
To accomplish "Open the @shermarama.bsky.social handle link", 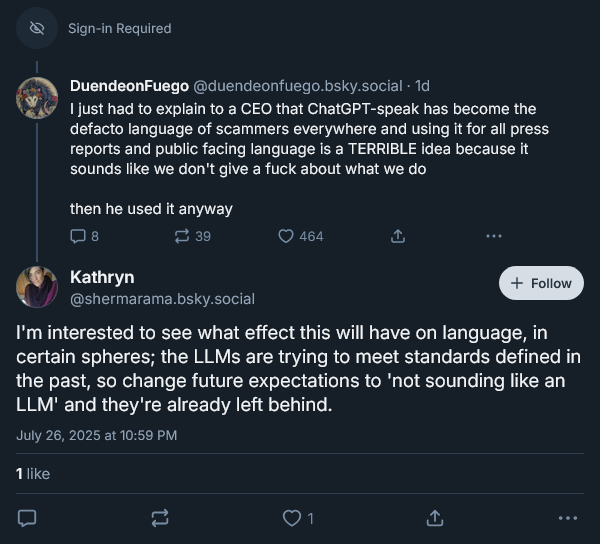I will pyautogui.click(x=162, y=298).
